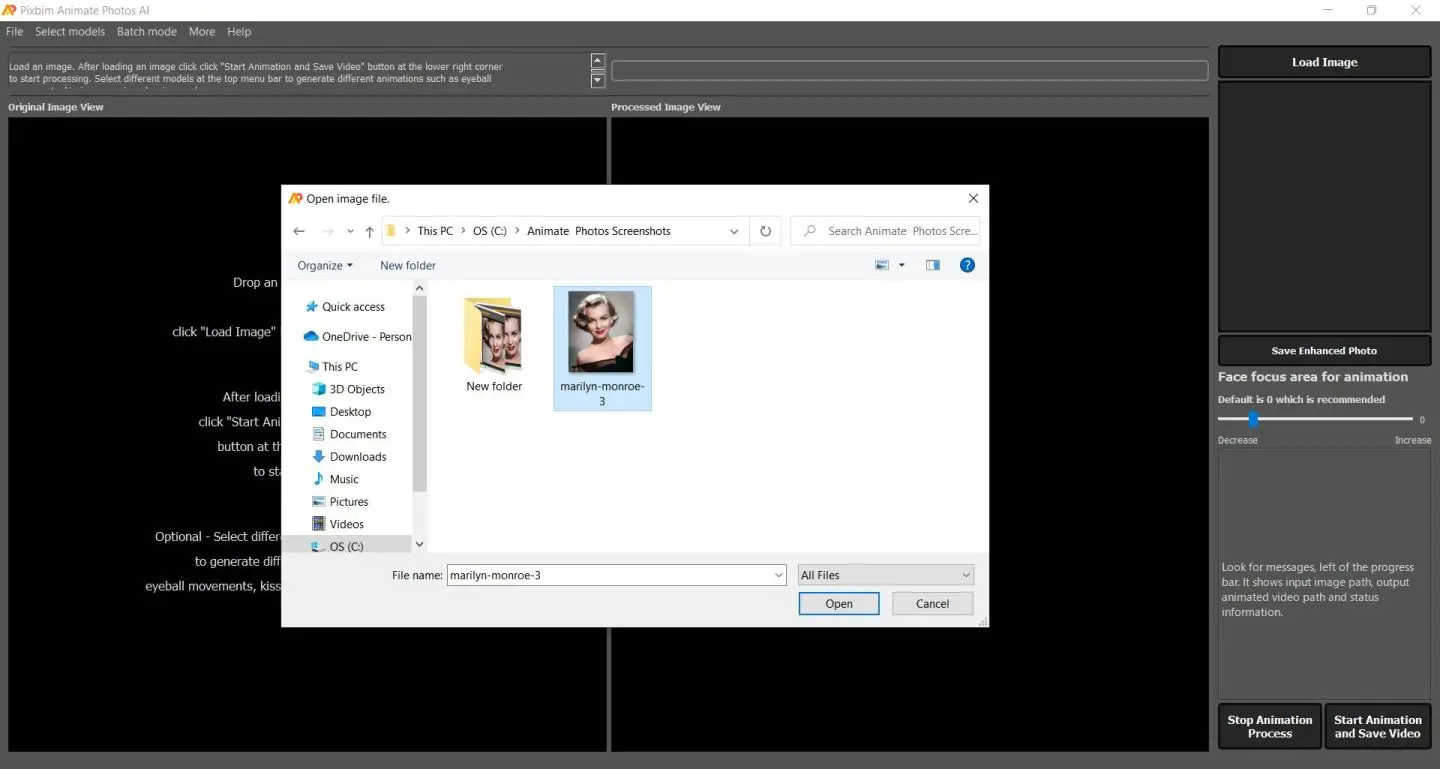
Task: Click OS (C:) in address breadcrumb
Action: [490, 231]
